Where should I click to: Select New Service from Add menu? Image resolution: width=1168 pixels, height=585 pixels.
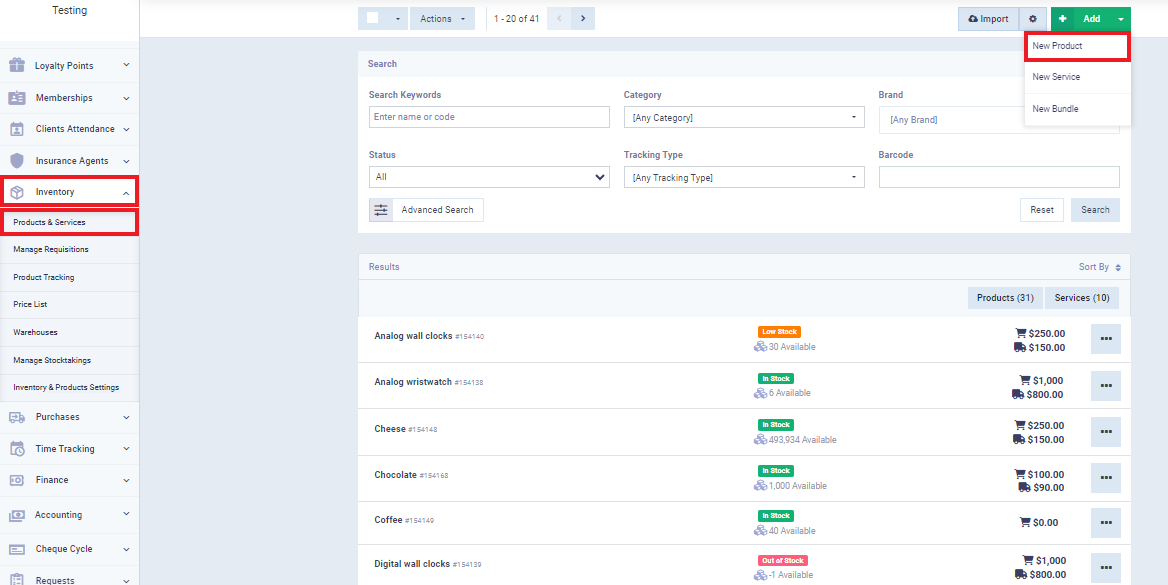point(1056,77)
